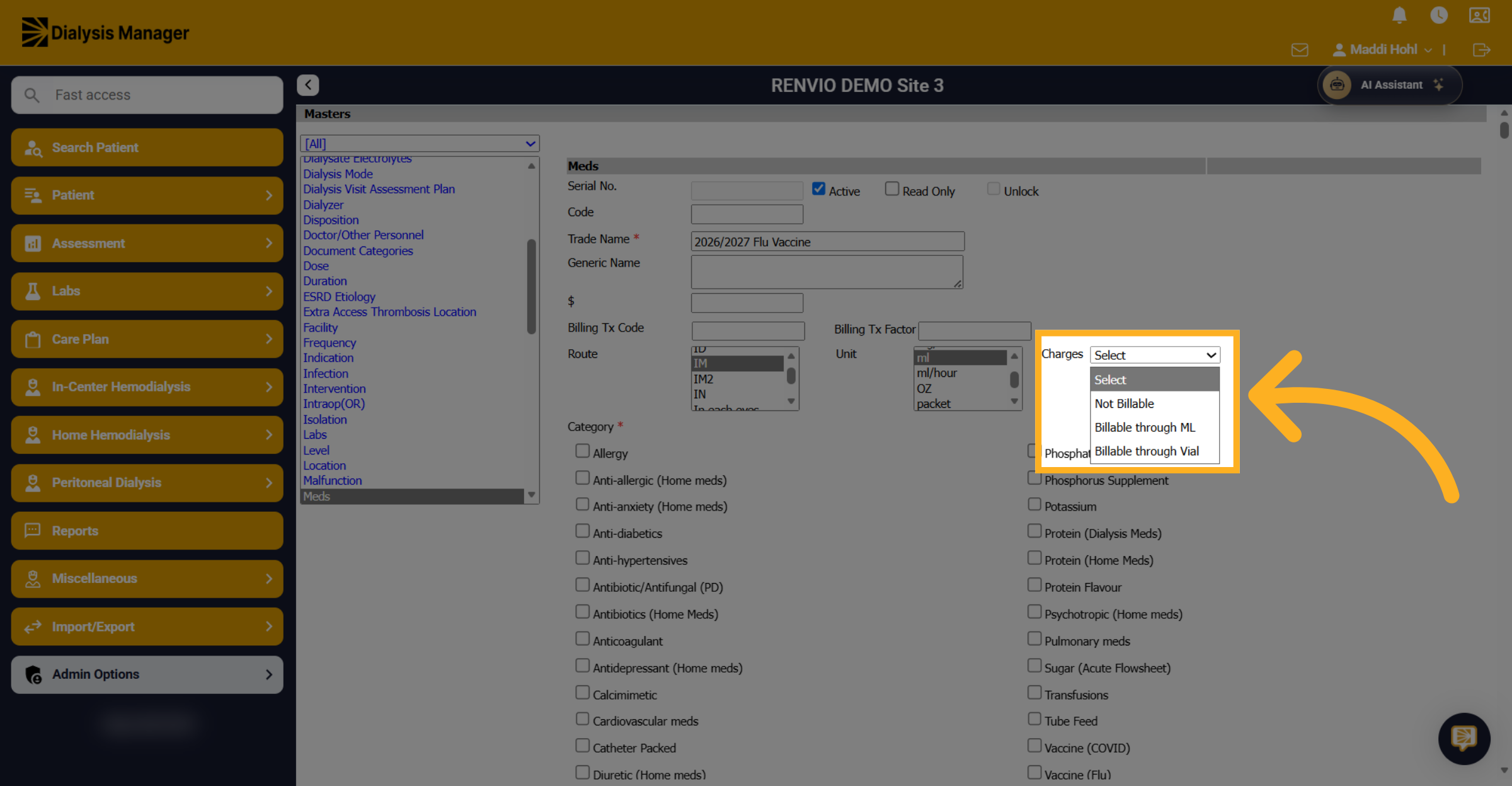Screen dimensions: 1512x786
Task: Open the clock history icon
Action: [x=1439, y=15]
